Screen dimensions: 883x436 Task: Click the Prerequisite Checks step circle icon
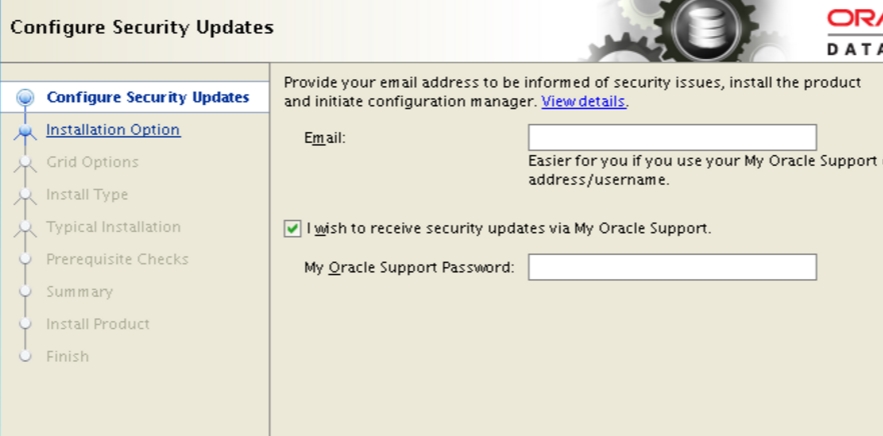coord(25,259)
